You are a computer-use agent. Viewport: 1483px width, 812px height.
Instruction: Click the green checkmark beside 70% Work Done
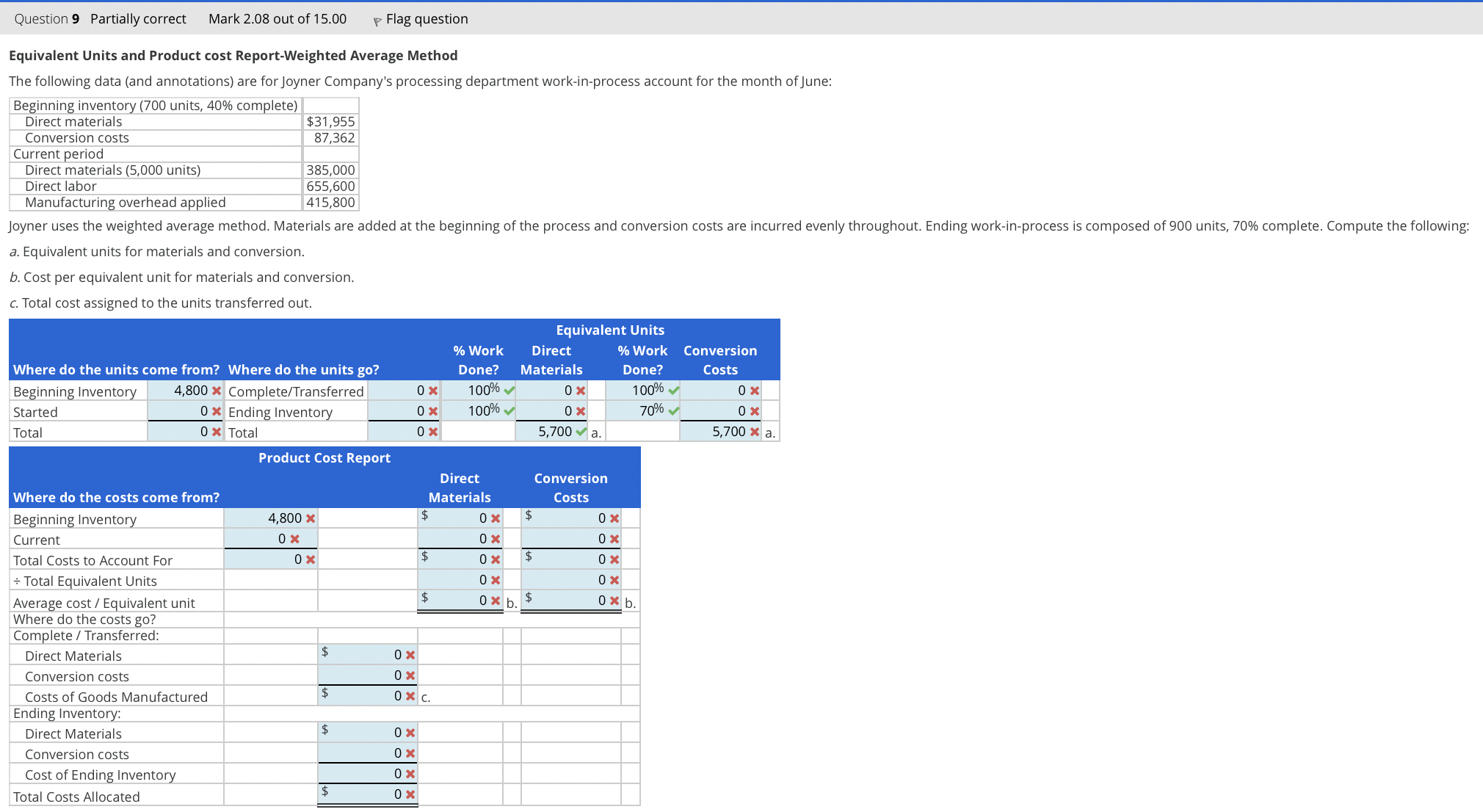point(675,410)
